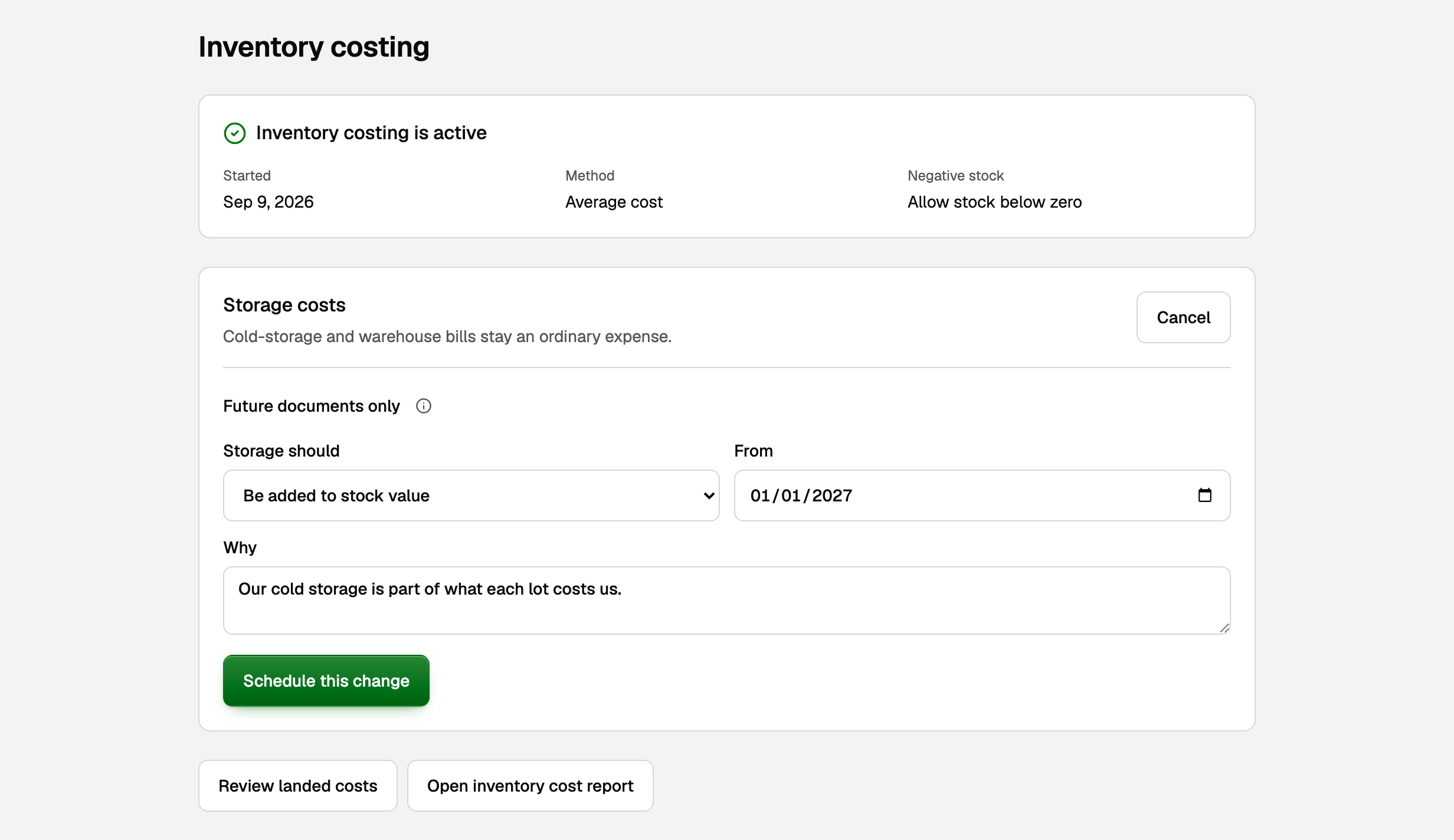Click the From date input field

[982, 496]
